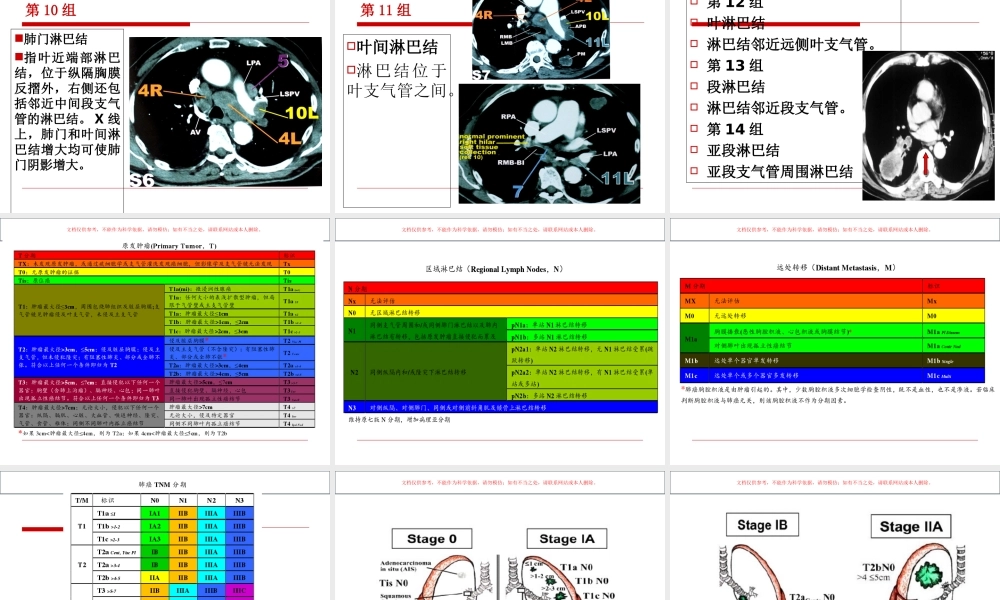Select the Tis N0 label

[393, 583]
